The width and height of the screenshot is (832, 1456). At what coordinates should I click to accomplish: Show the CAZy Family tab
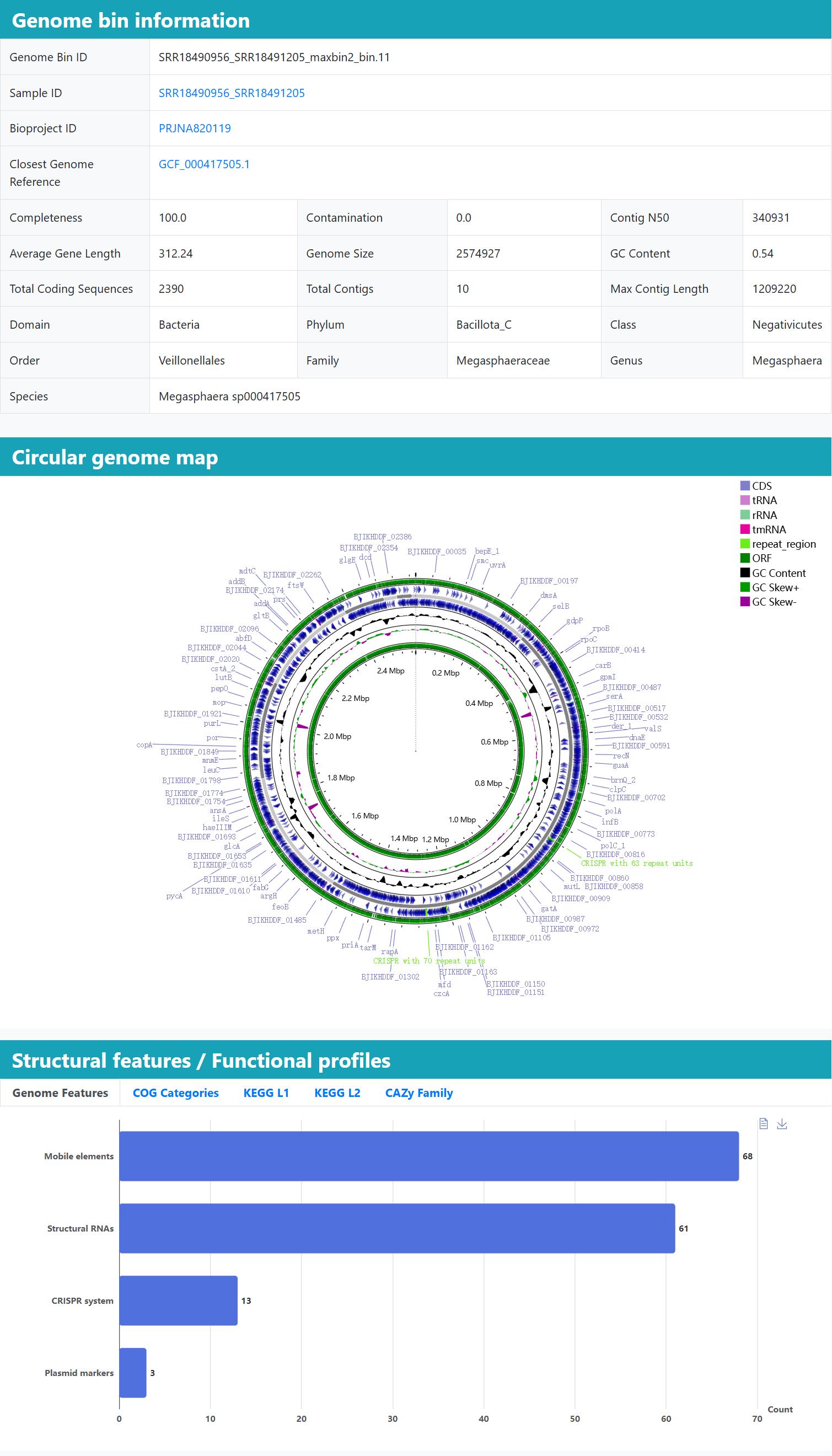tap(419, 1093)
